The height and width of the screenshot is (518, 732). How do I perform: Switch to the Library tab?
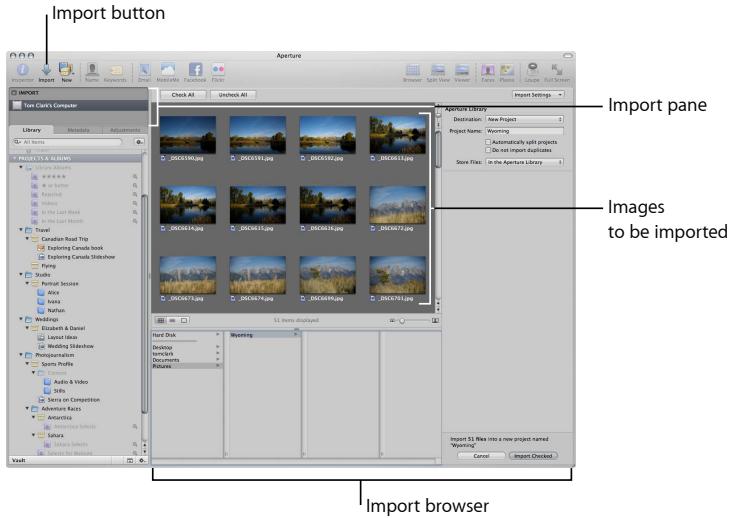32,130
